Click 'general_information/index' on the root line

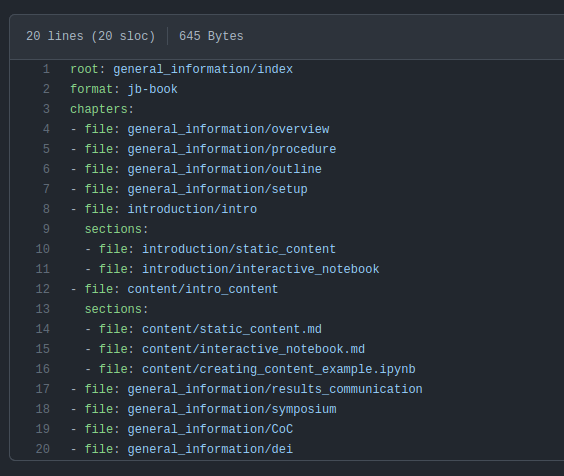click(203, 69)
